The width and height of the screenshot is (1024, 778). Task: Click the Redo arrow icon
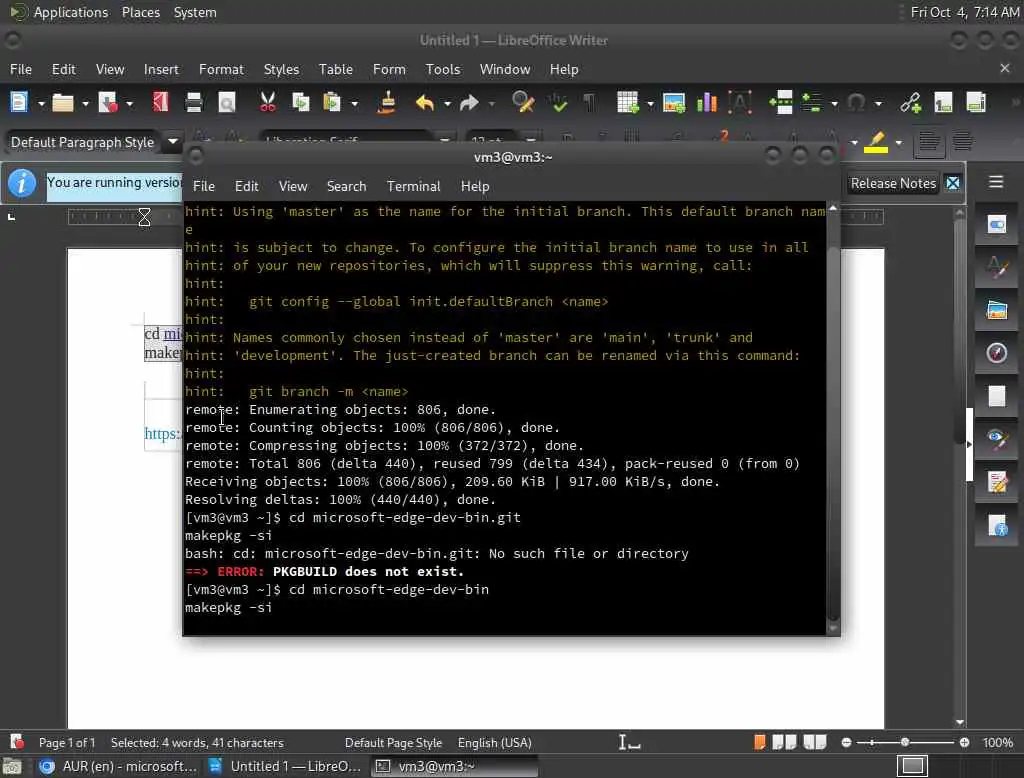469,103
